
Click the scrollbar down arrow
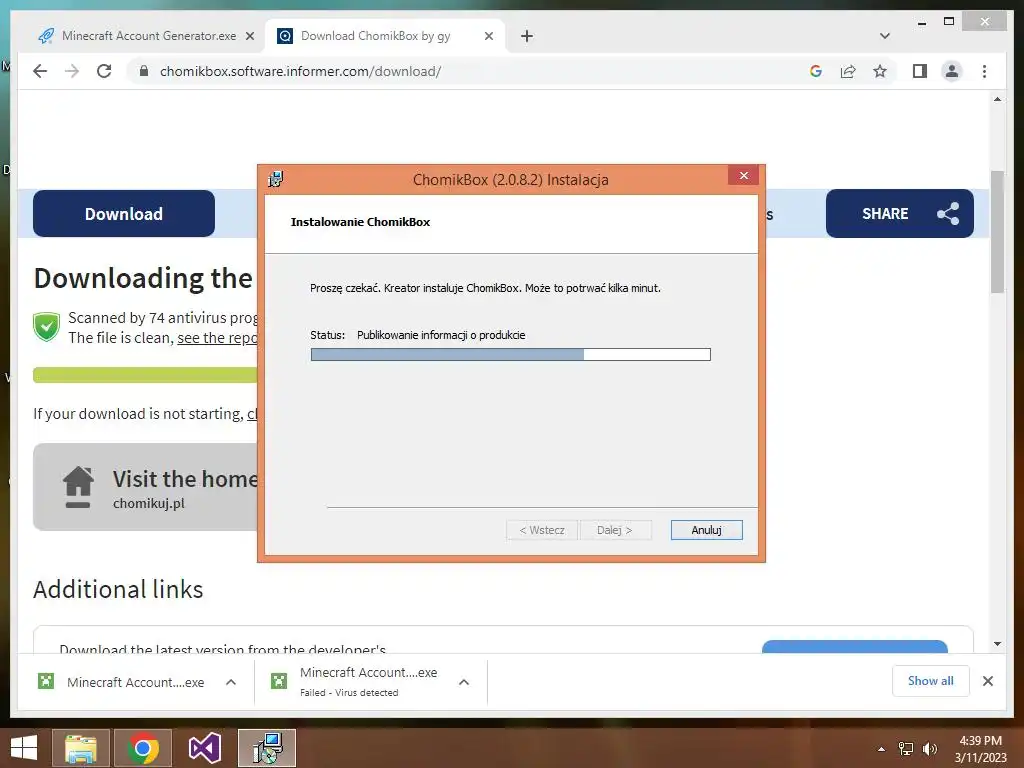pyautogui.click(x=997, y=644)
